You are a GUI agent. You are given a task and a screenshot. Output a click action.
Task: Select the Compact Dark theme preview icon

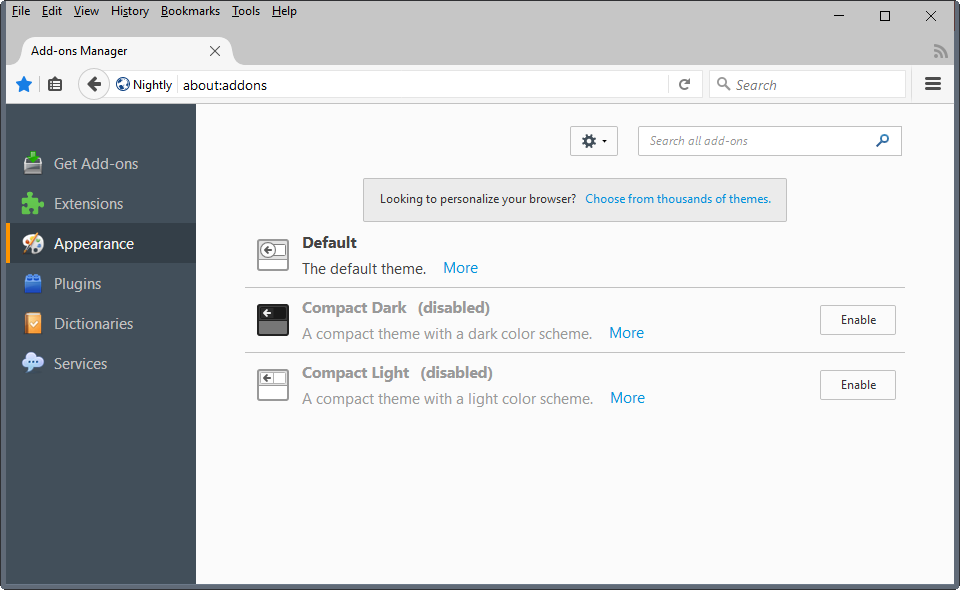click(x=273, y=320)
